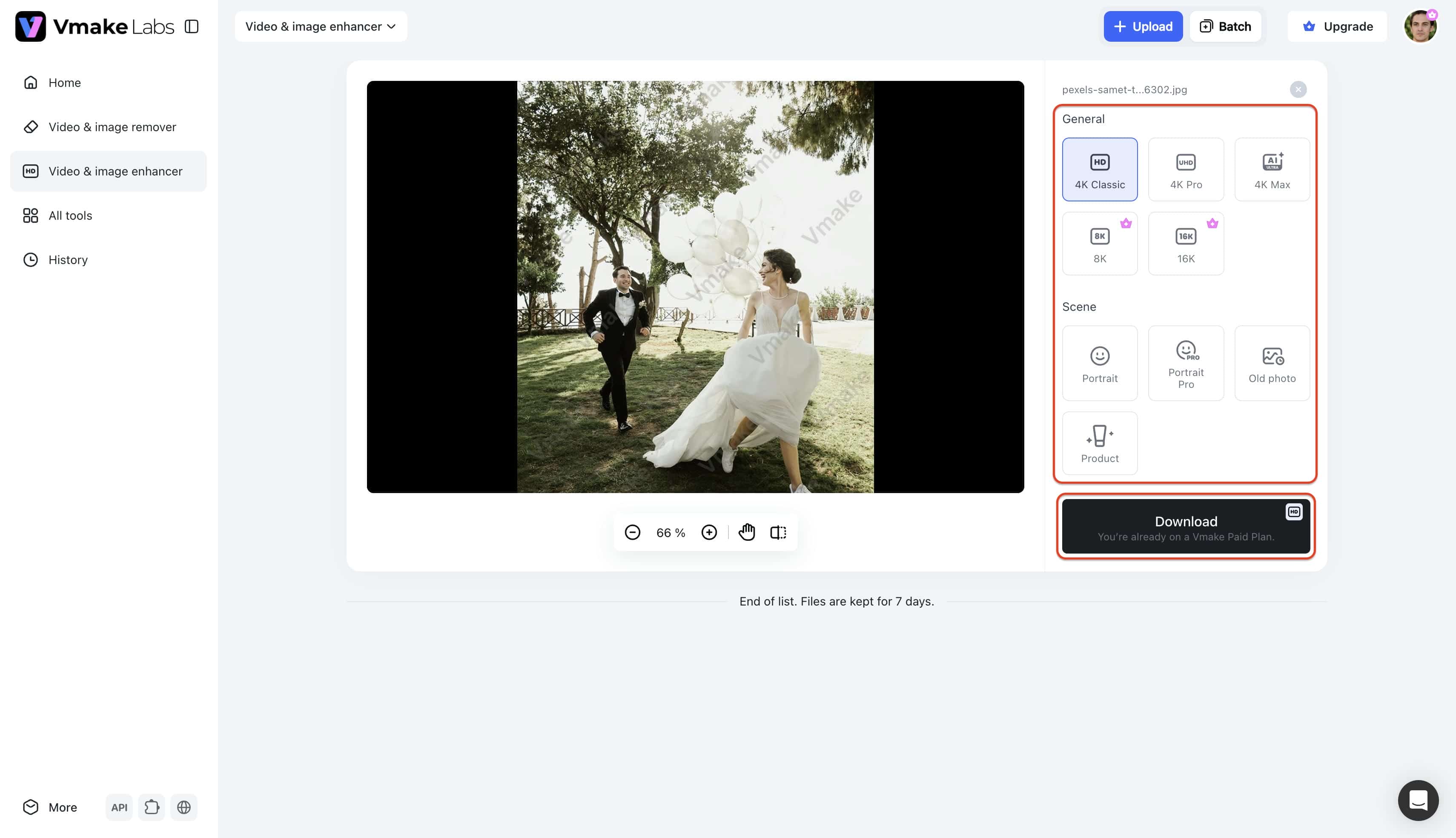This screenshot has height=838, width=1456.
Task: Click the wedding photo preview
Action: (x=695, y=287)
